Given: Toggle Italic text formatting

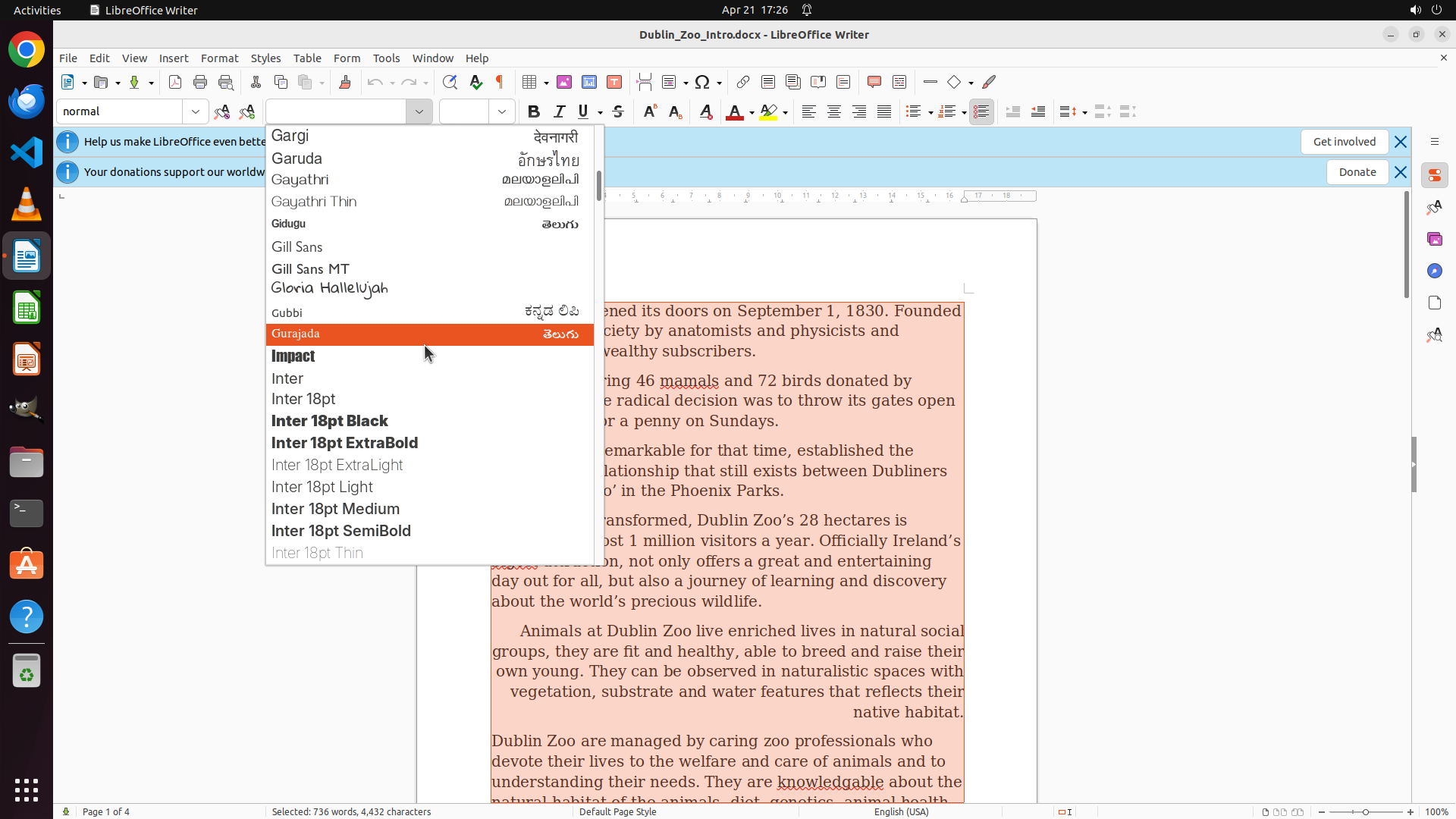Looking at the screenshot, I should [x=559, y=111].
